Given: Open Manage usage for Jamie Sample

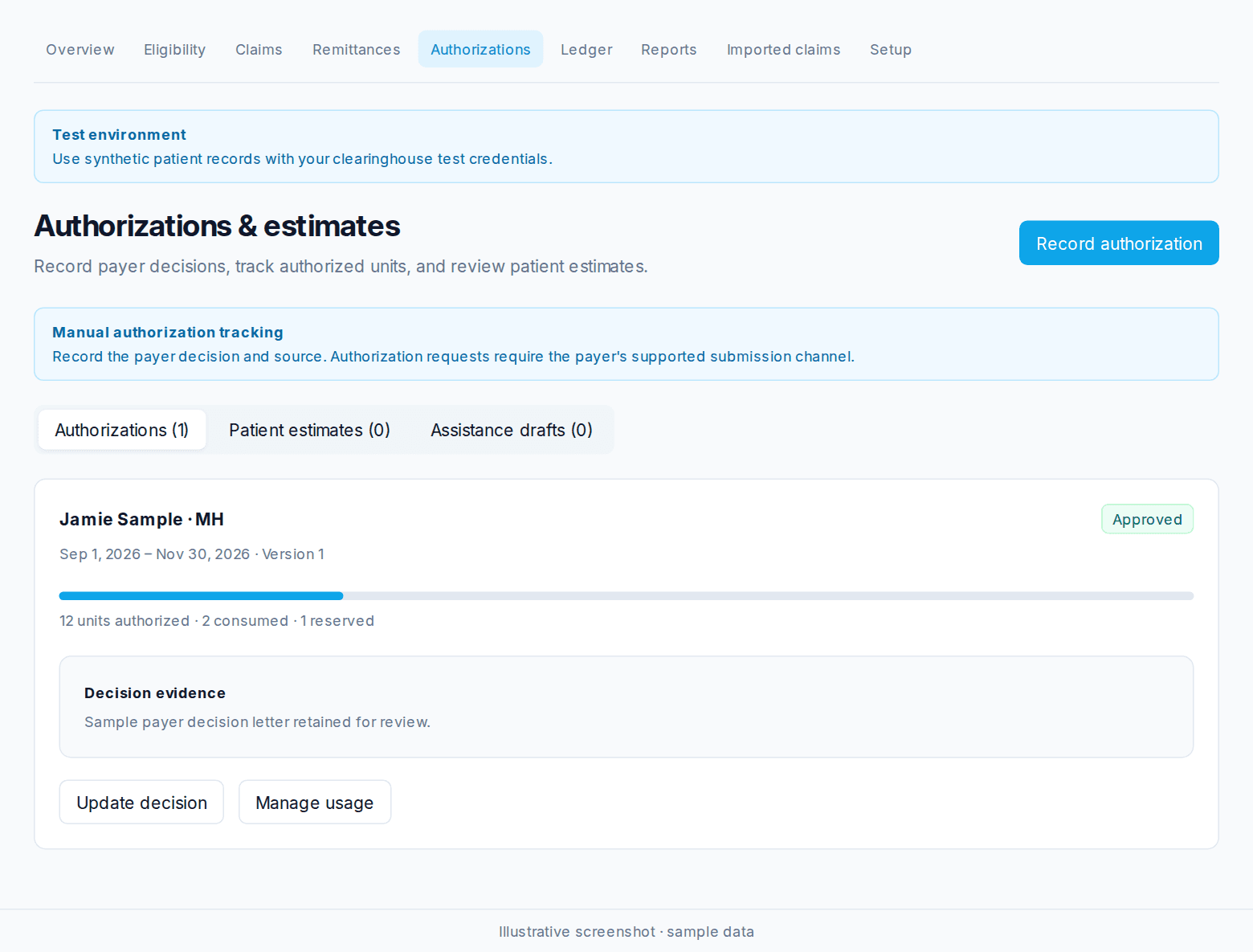Looking at the screenshot, I should 315,803.
